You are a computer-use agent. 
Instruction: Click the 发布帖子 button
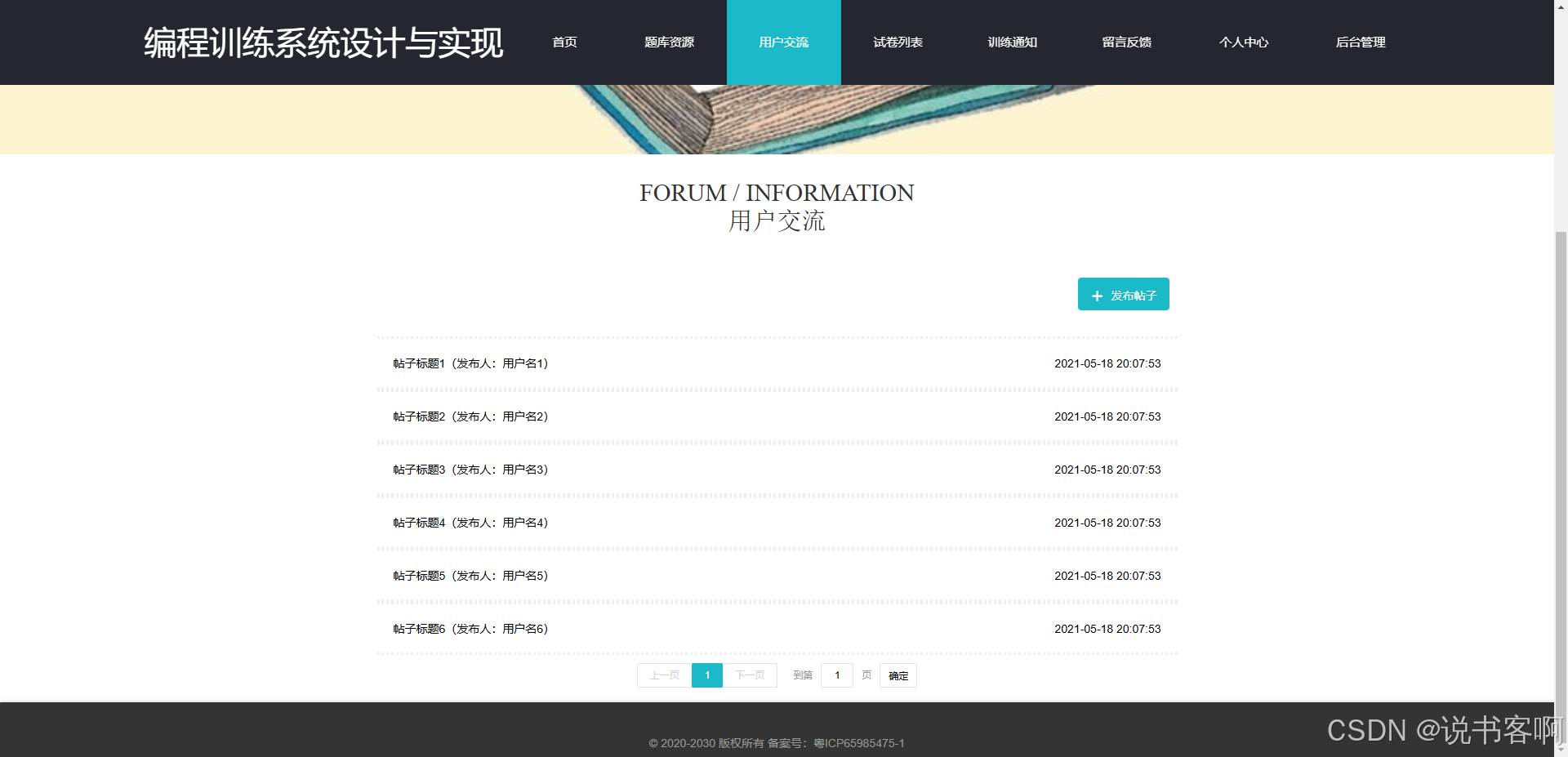click(x=1123, y=294)
